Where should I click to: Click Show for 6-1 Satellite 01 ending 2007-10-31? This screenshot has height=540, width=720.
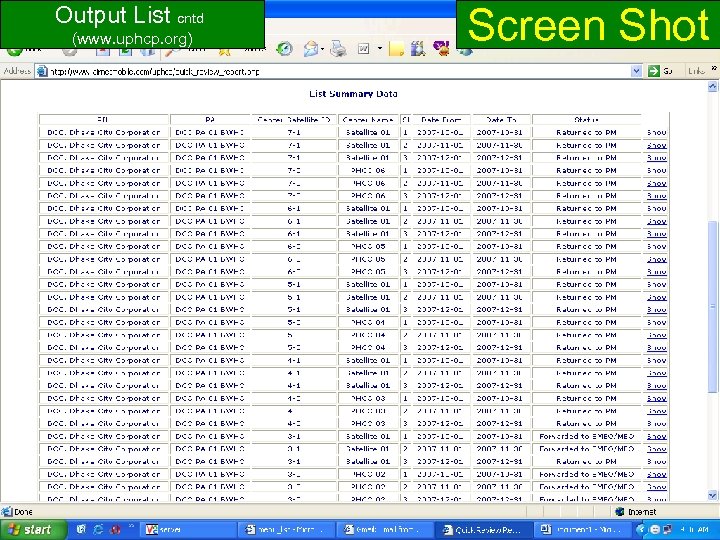(656, 208)
